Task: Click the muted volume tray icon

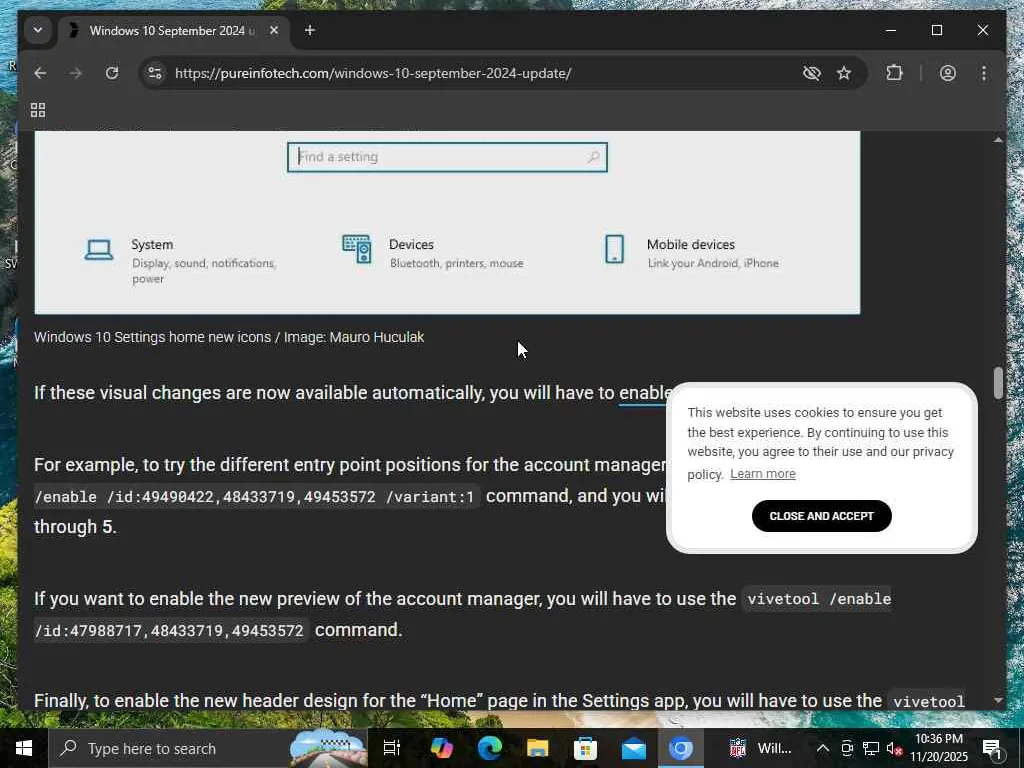Action: coord(893,748)
